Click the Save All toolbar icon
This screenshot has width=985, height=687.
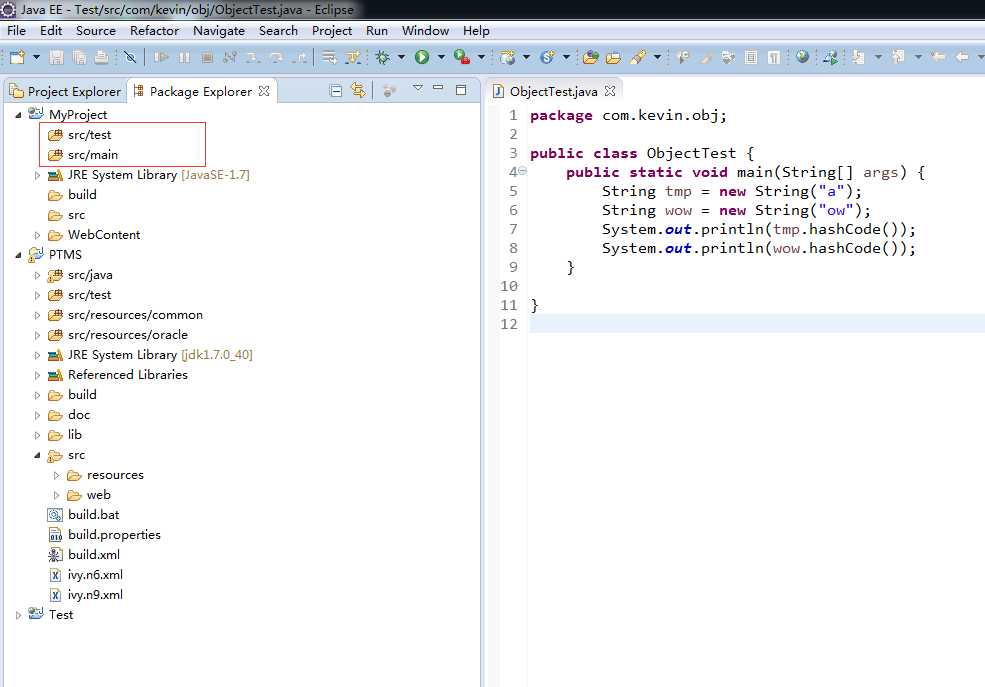coord(79,58)
